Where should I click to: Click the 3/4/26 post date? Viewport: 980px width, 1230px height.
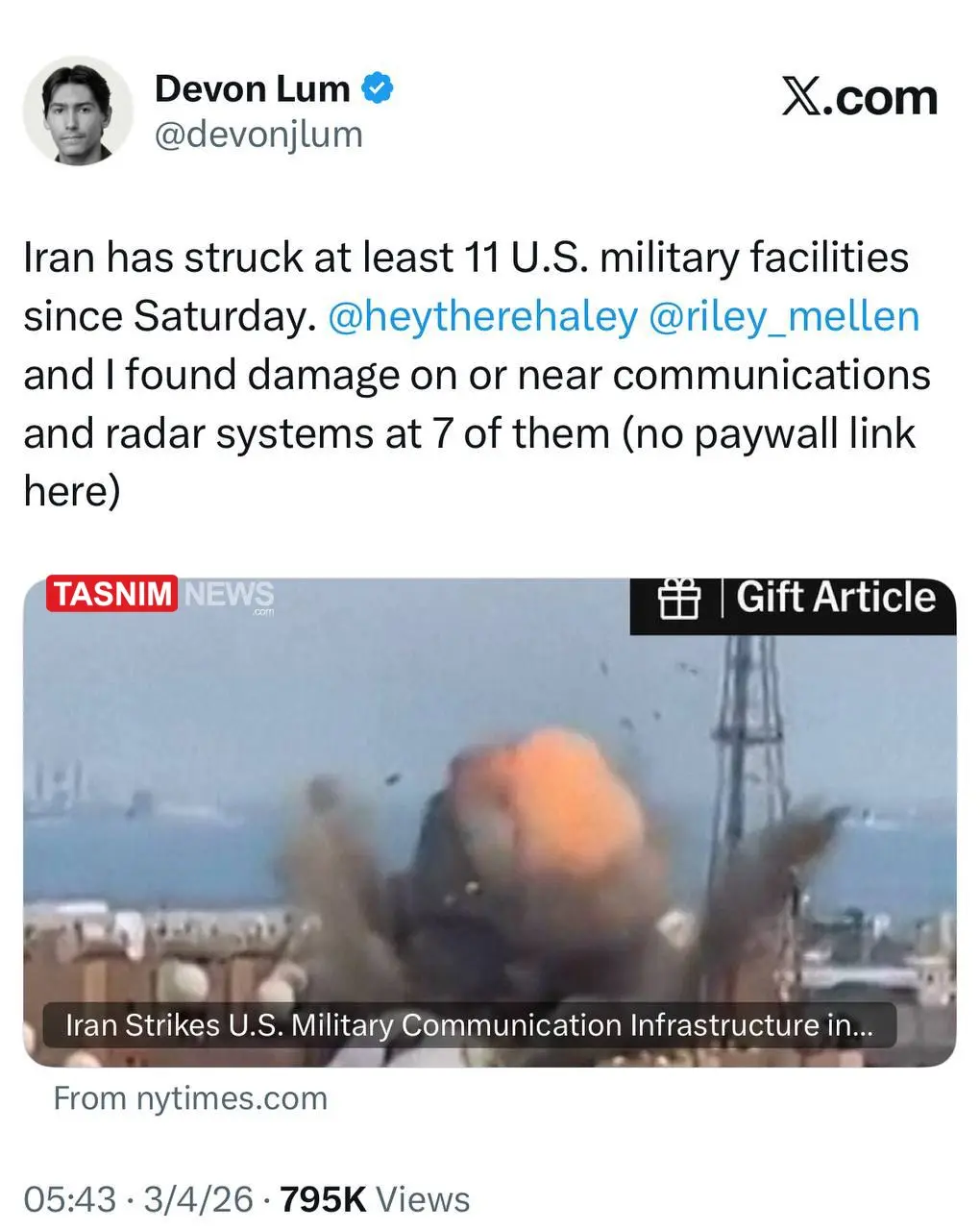198,1199
